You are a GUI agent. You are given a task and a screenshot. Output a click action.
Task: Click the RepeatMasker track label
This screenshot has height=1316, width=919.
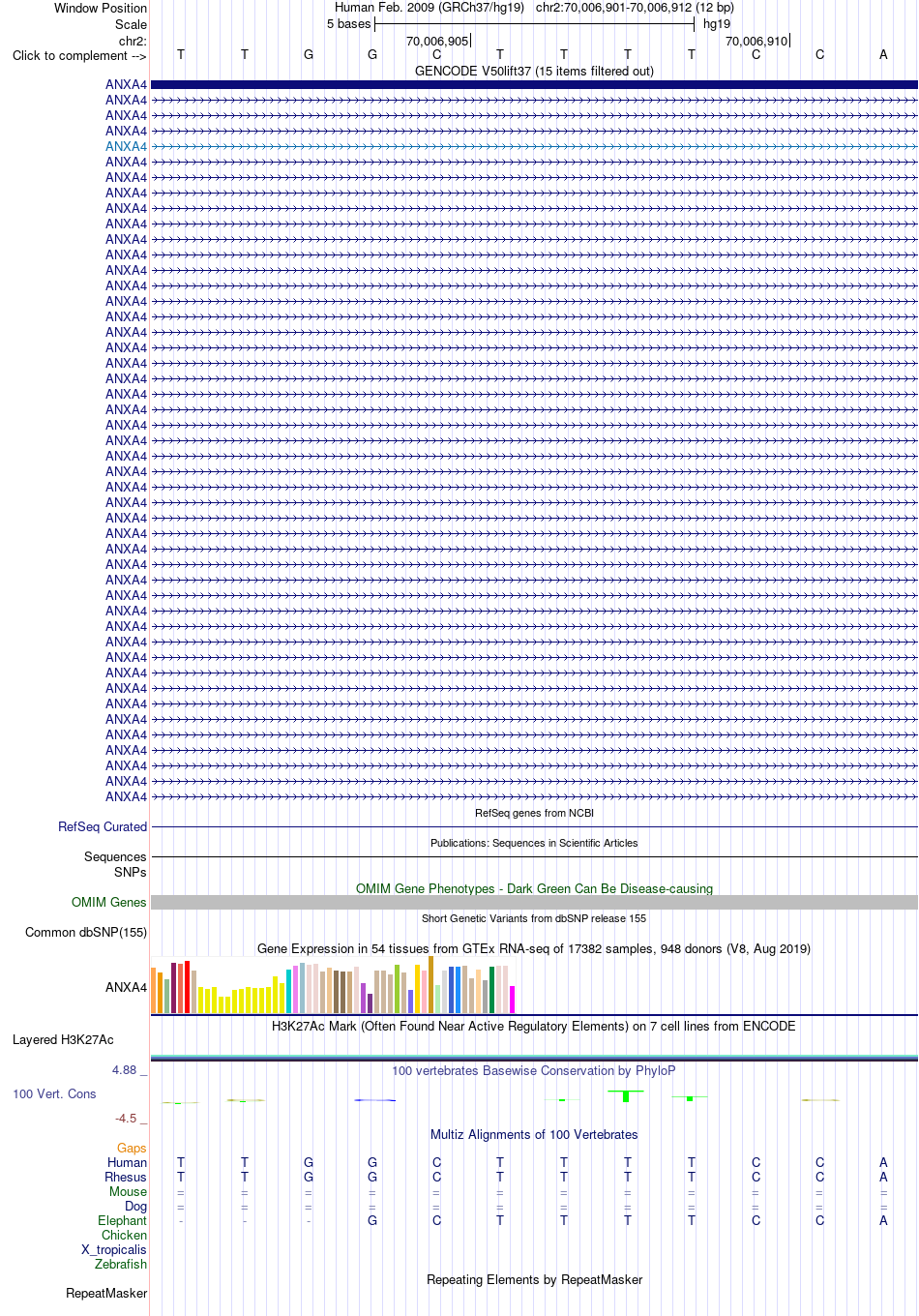pos(106,1293)
